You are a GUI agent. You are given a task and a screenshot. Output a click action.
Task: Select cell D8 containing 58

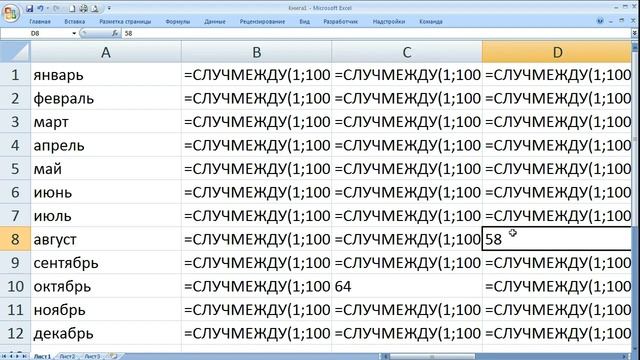tap(557, 239)
